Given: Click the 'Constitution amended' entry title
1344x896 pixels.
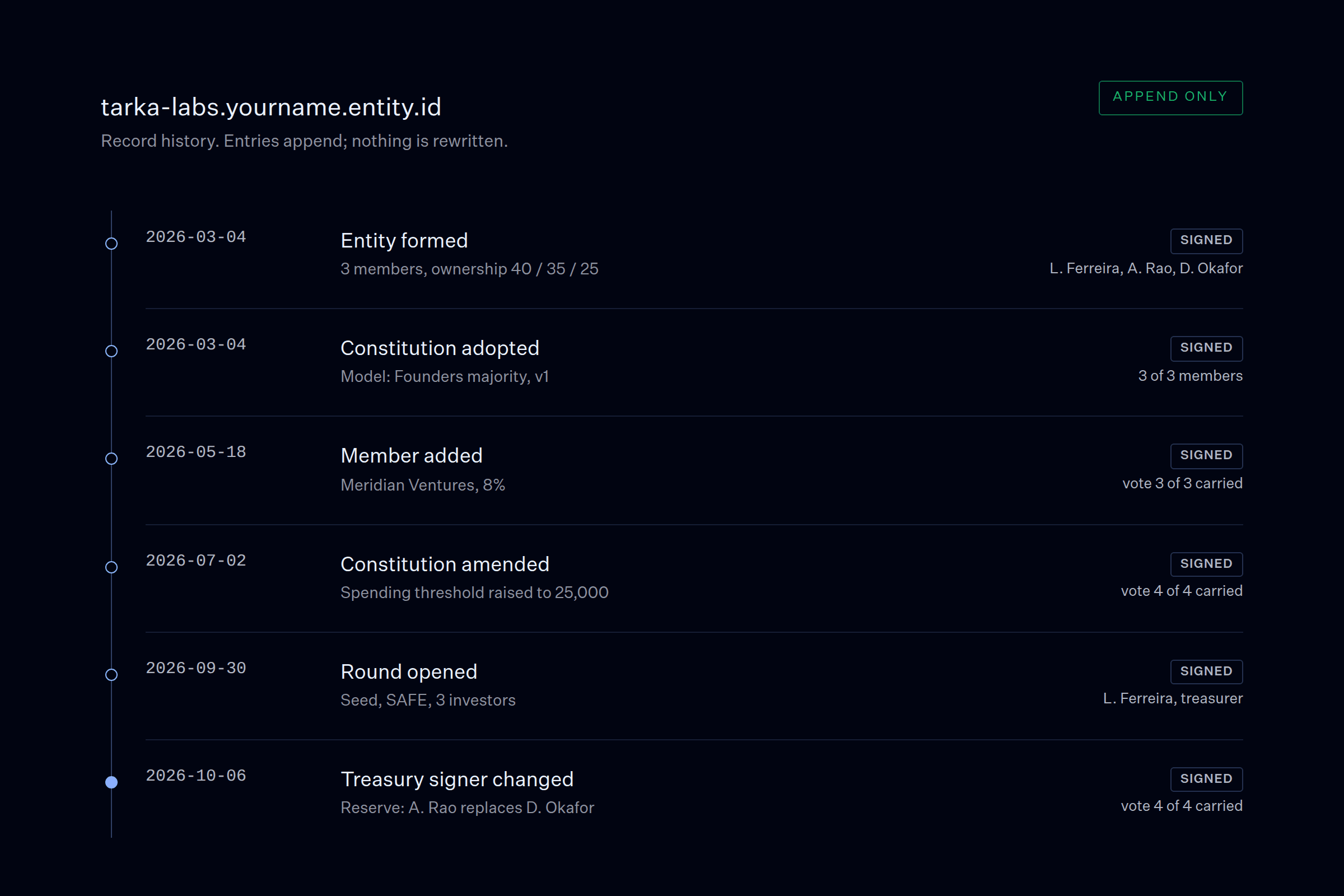Looking at the screenshot, I should (x=445, y=564).
